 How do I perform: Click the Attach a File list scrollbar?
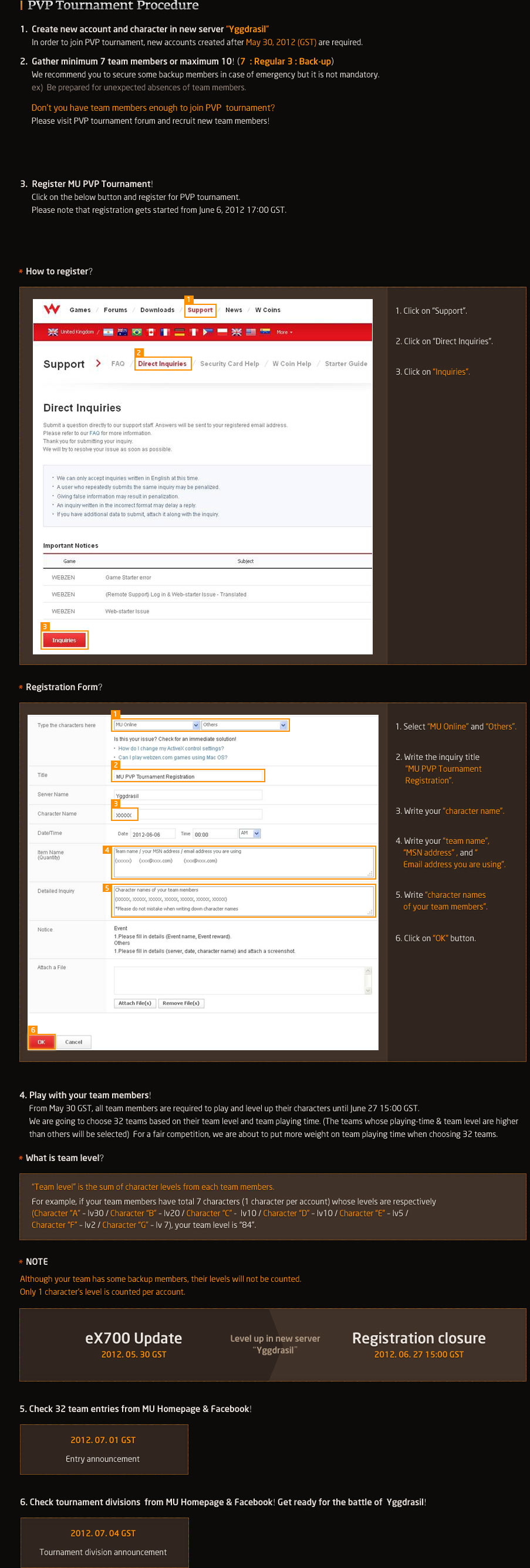(367, 980)
